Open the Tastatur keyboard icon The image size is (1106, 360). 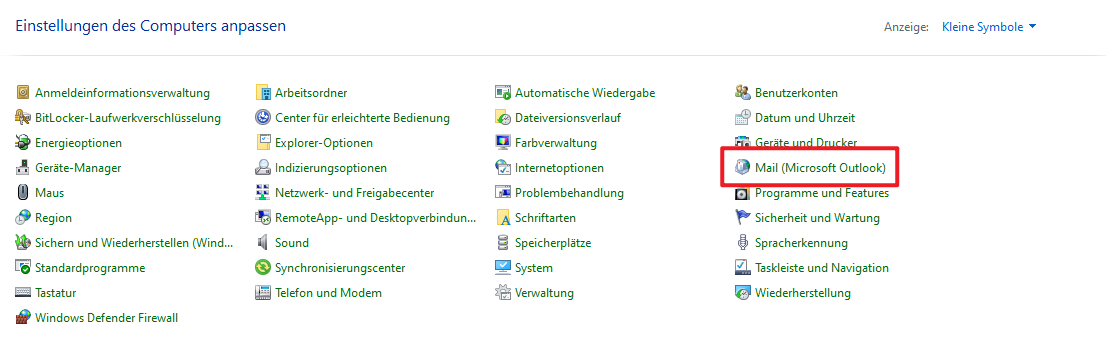[x=23, y=293]
